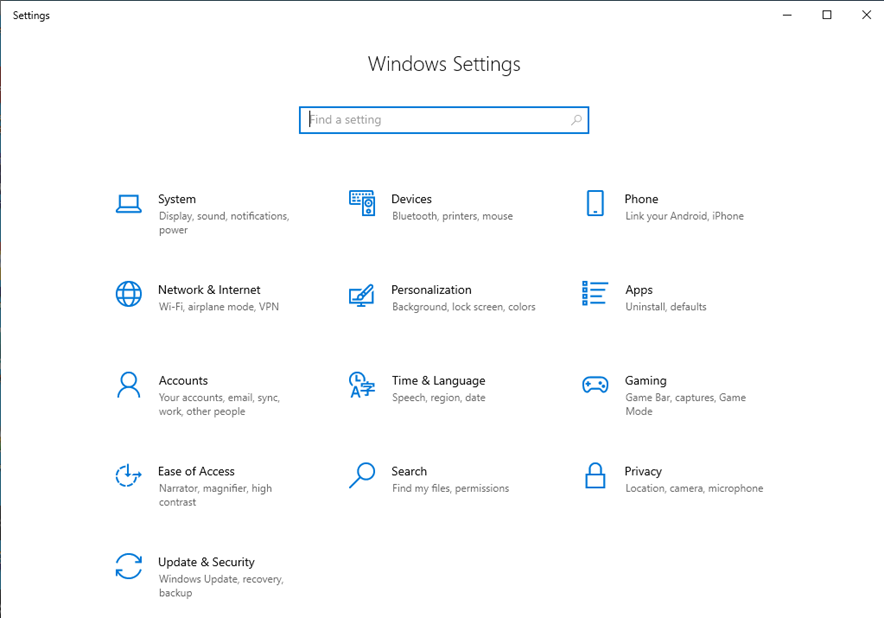Click 'Link your Android, iPhone' description
Screen dimensions: 884x618
tap(684, 216)
